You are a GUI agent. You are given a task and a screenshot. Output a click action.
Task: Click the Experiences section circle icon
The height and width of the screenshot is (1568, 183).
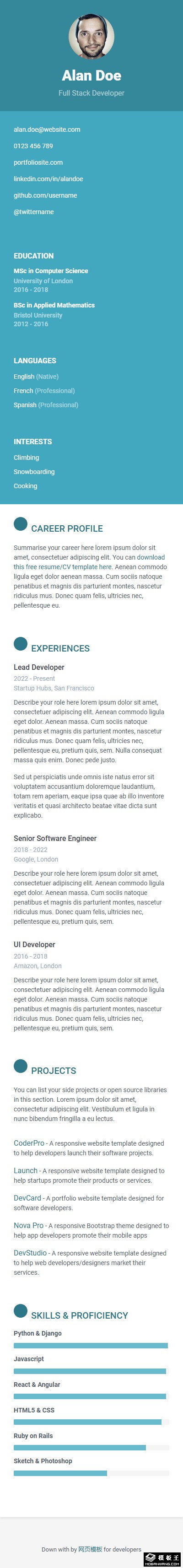click(21, 643)
